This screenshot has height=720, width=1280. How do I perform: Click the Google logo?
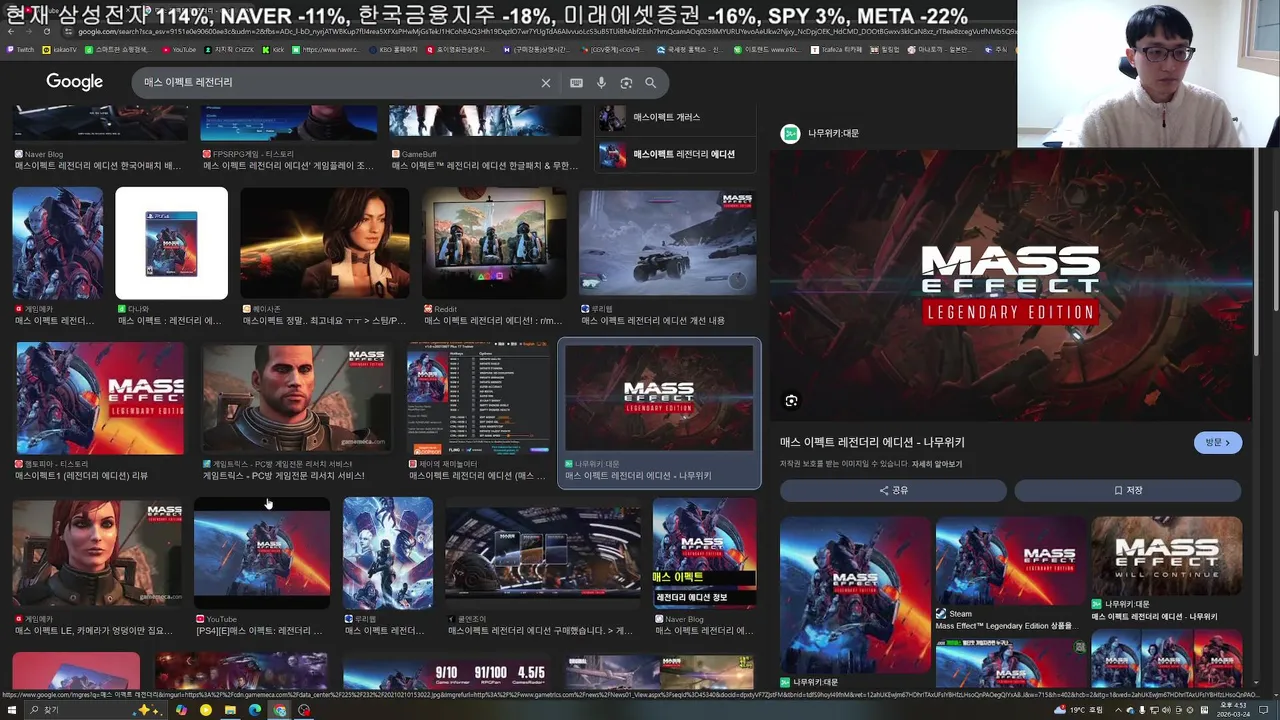tap(74, 82)
